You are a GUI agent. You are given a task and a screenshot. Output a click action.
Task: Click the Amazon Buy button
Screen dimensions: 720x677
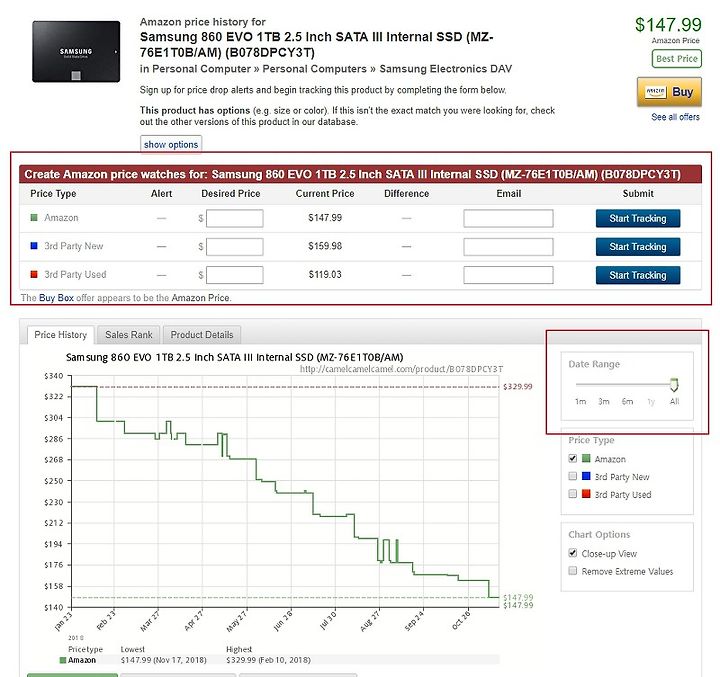669,92
